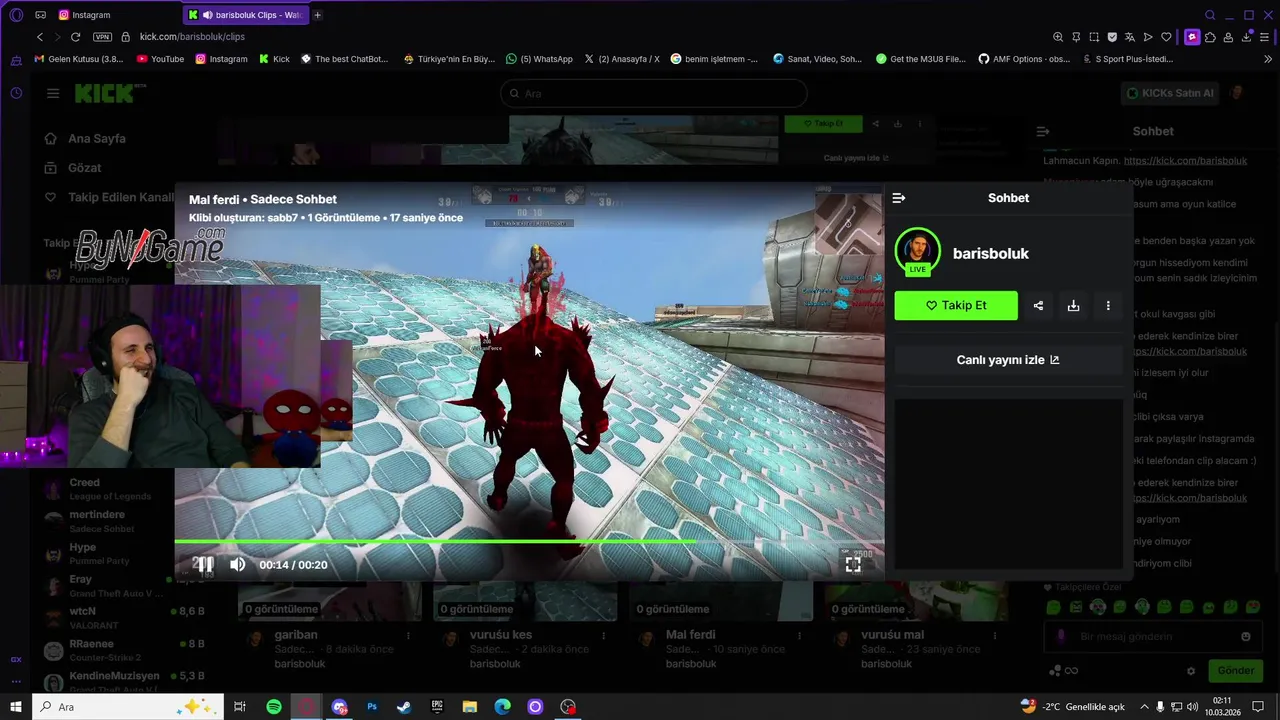1280x720 pixels.
Task: Open browser sidebar history clock icon
Action: coord(16,93)
